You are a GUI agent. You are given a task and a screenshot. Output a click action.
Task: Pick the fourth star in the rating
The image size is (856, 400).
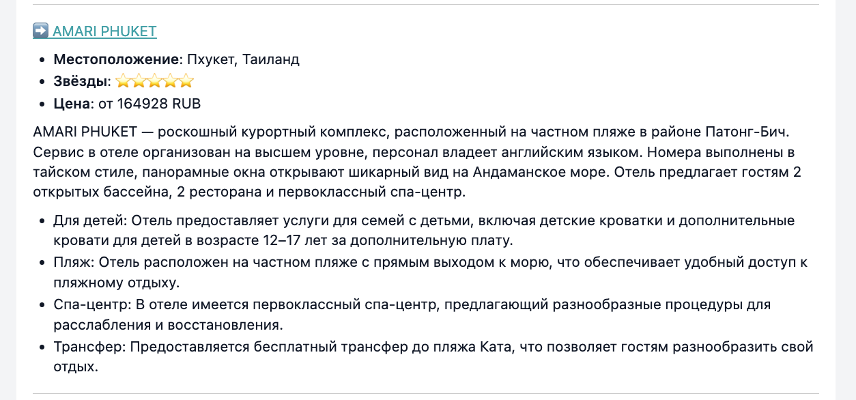[x=170, y=81]
